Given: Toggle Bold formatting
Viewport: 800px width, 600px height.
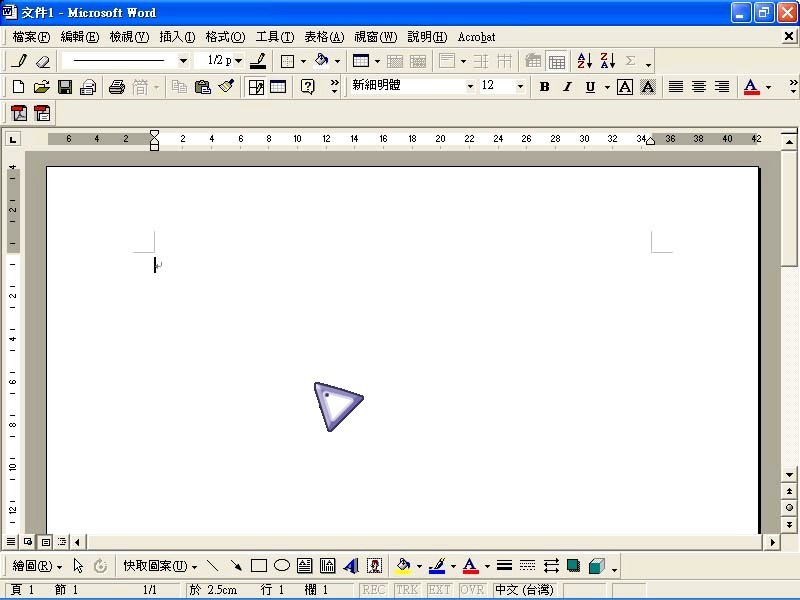Looking at the screenshot, I should pos(544,87).
